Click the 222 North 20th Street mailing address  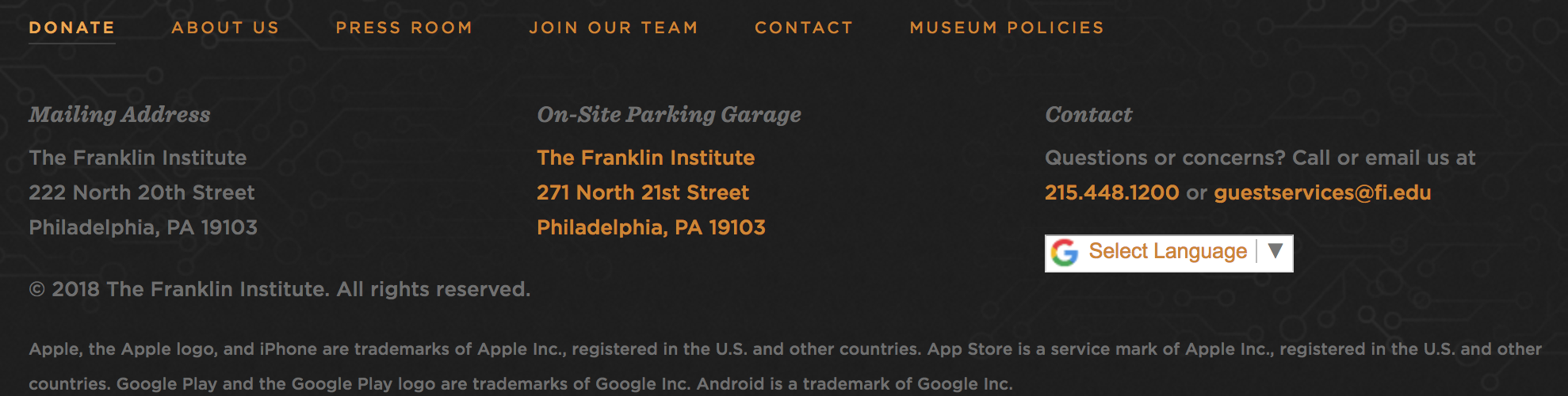tap(142, 192)
